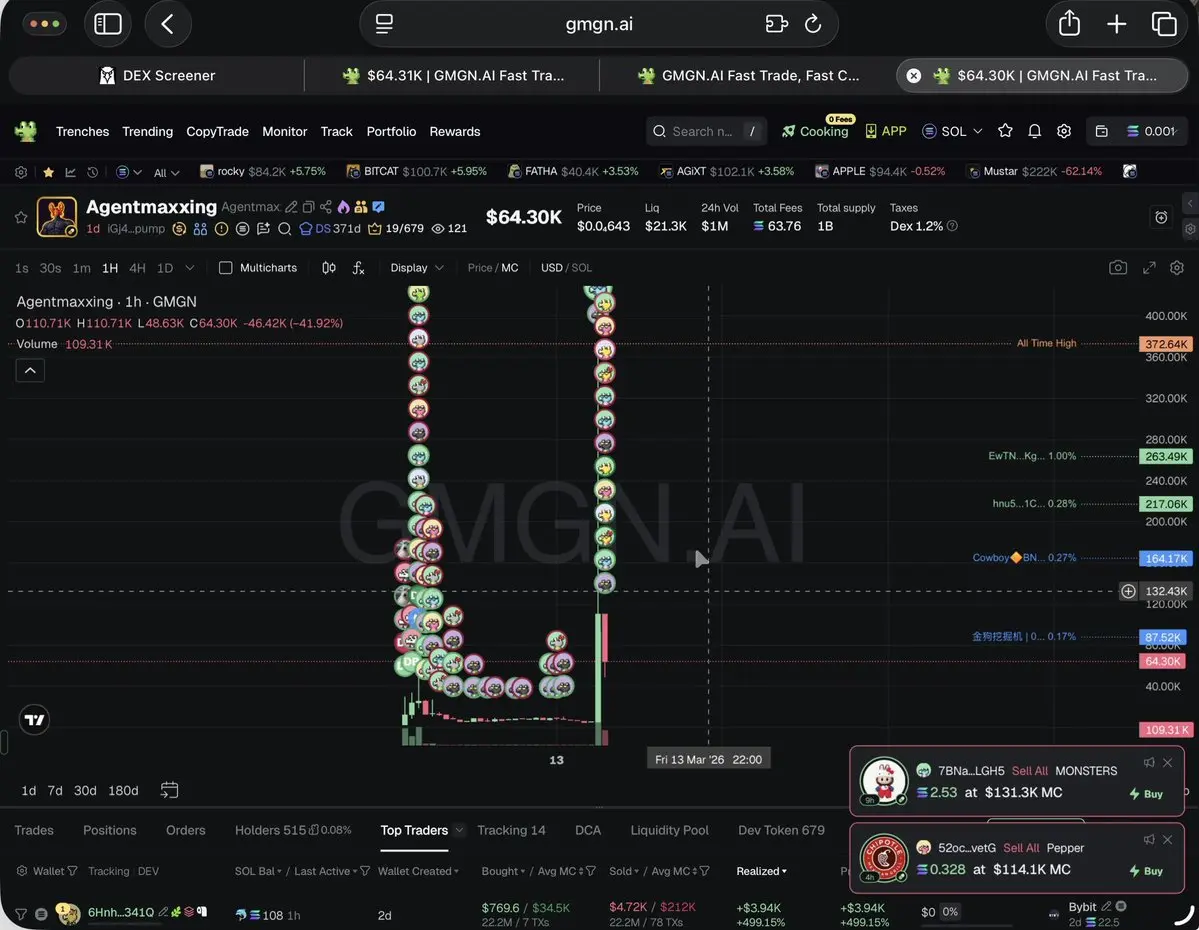
Task: Click the TradingView logo on the chart
Action: (x=34, y=720)
